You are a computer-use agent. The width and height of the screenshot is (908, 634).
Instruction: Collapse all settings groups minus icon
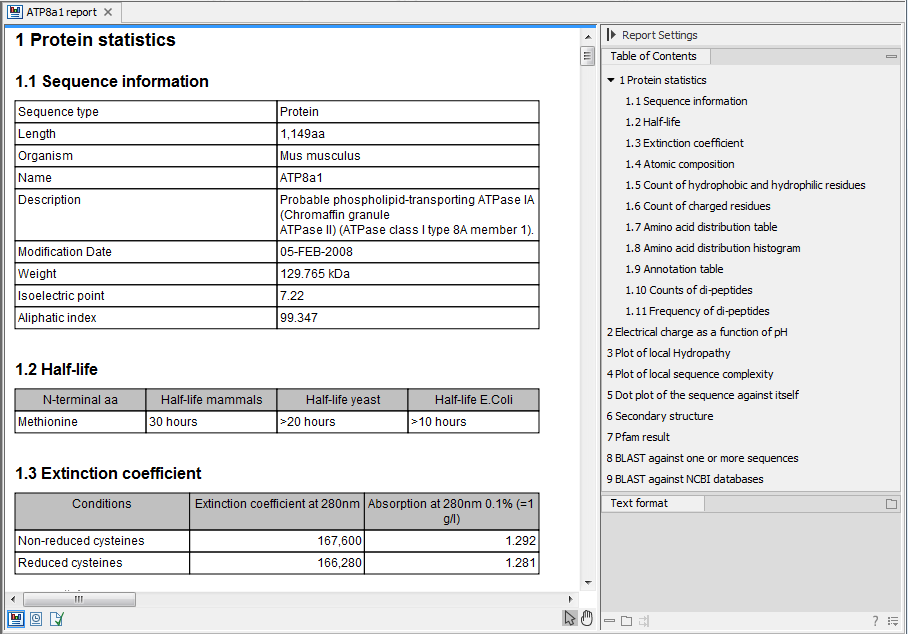(x=609, y=621)
